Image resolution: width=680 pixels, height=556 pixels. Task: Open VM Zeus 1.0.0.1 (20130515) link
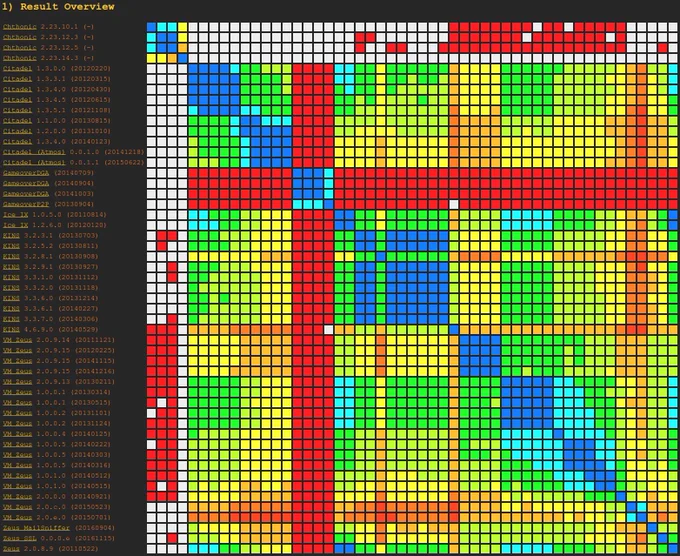(17, 402)
